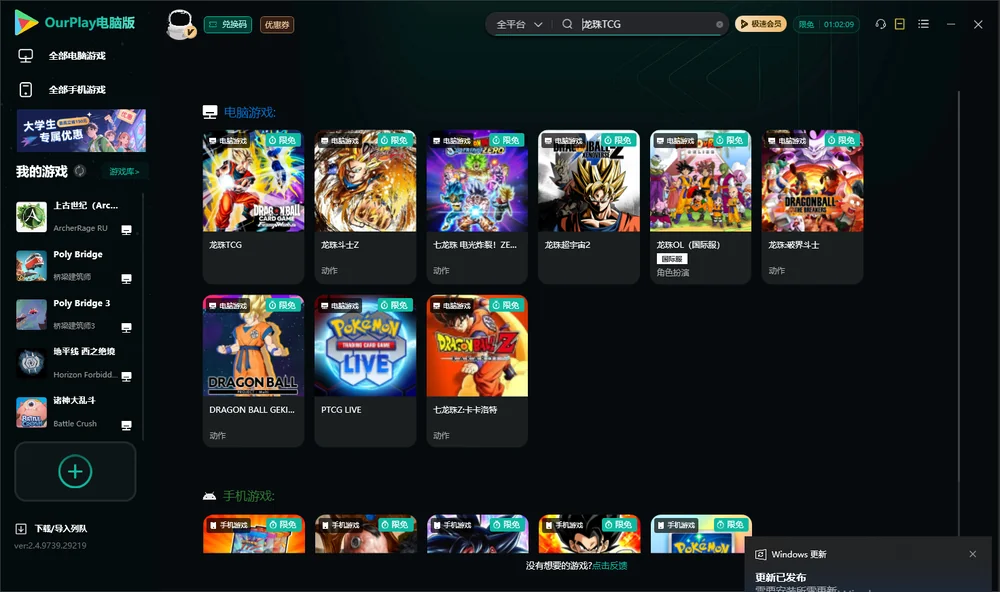Click 限免 badge on 龙珠TCG card
The image size is (1000, 592).
point(283,140)
